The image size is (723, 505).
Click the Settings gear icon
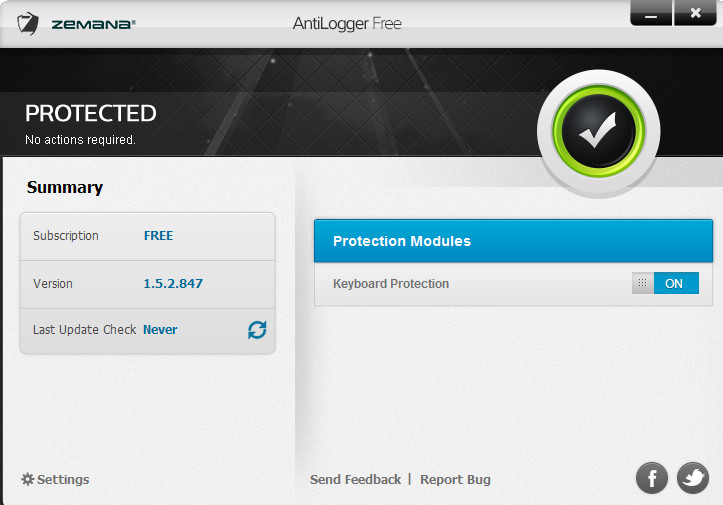tap(28, 479)
